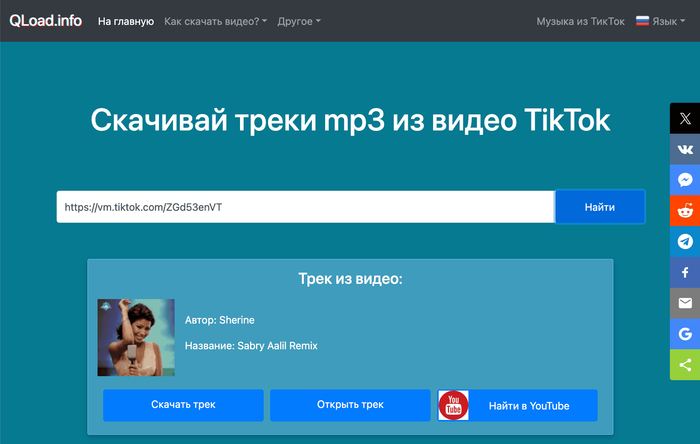700x444 pixels.
Task: Share page on X (Twitter)
Action: click(x=685, y=118)
